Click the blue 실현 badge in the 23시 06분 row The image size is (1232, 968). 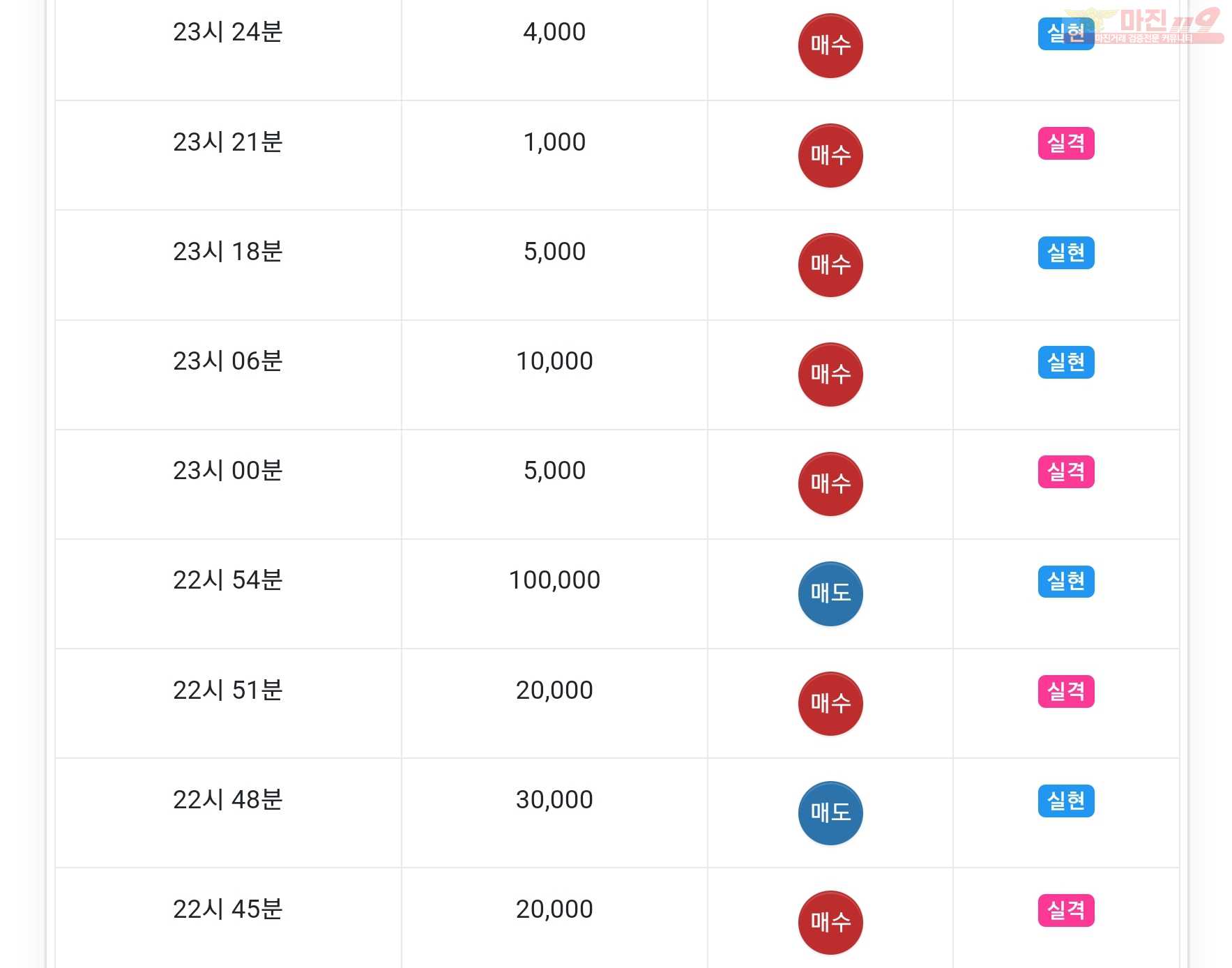coord(1066,363)
